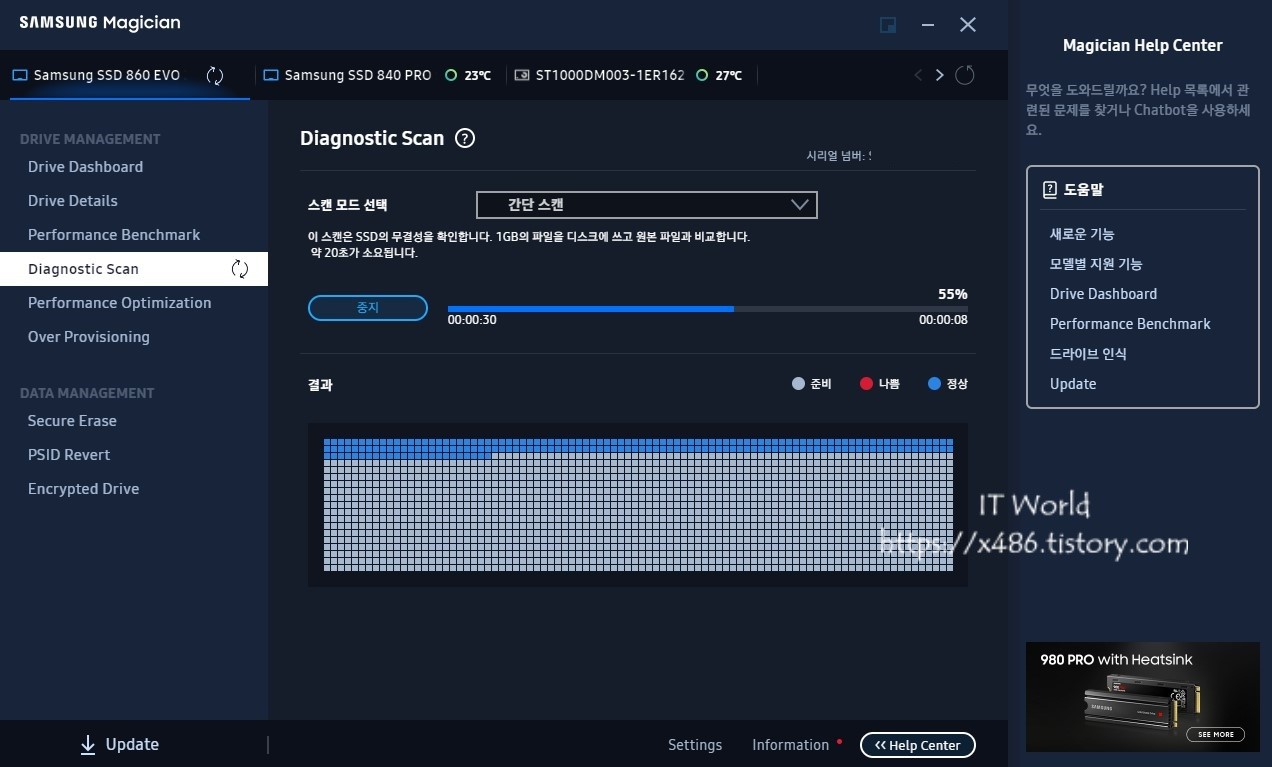The width and height of the screenshot is (1272, 767).
Task: Click the red 나쁨 legend swatch
Action: 867,384
